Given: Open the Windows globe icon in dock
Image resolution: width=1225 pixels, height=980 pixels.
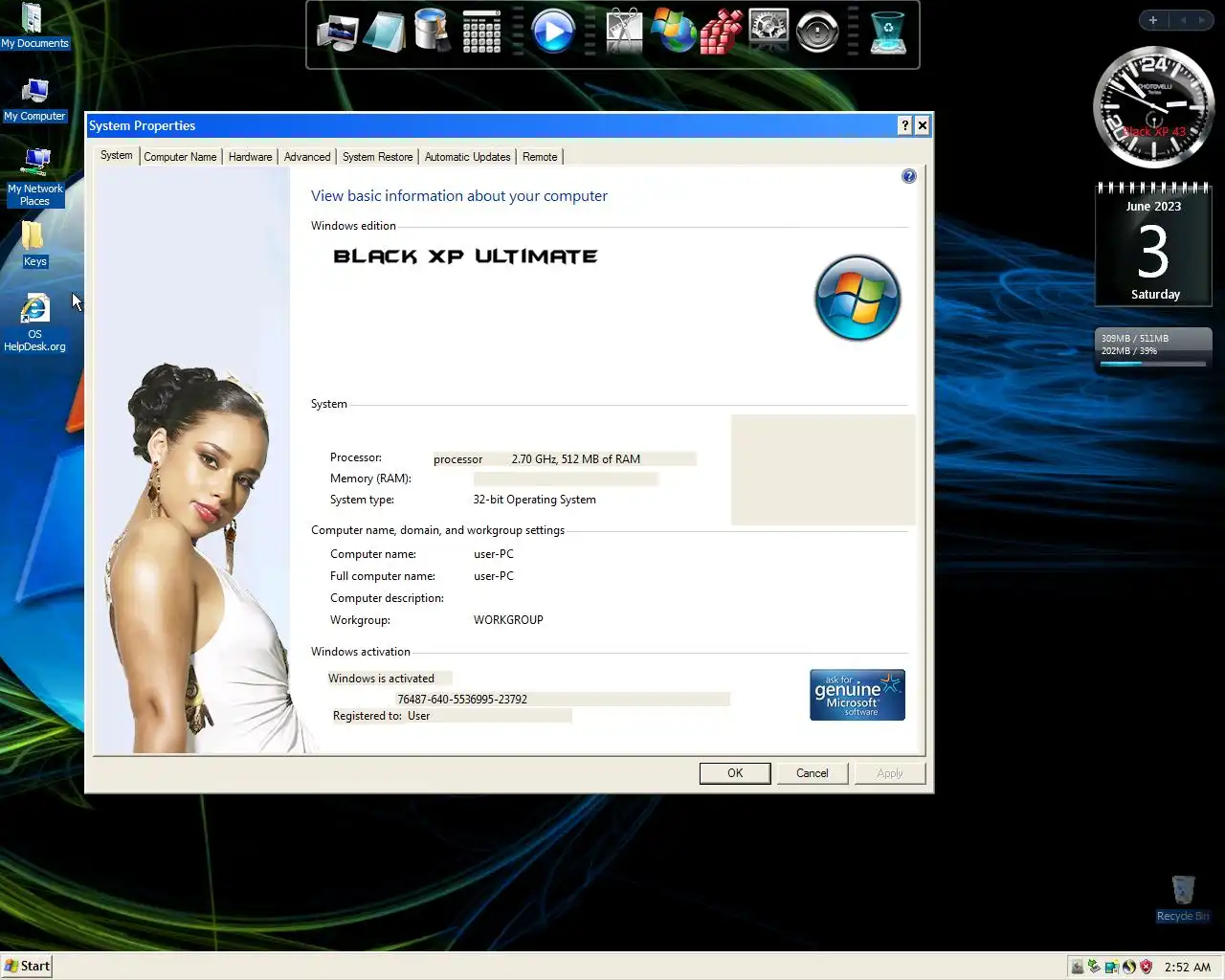Looking at the screenshot, I should [673, 32].
